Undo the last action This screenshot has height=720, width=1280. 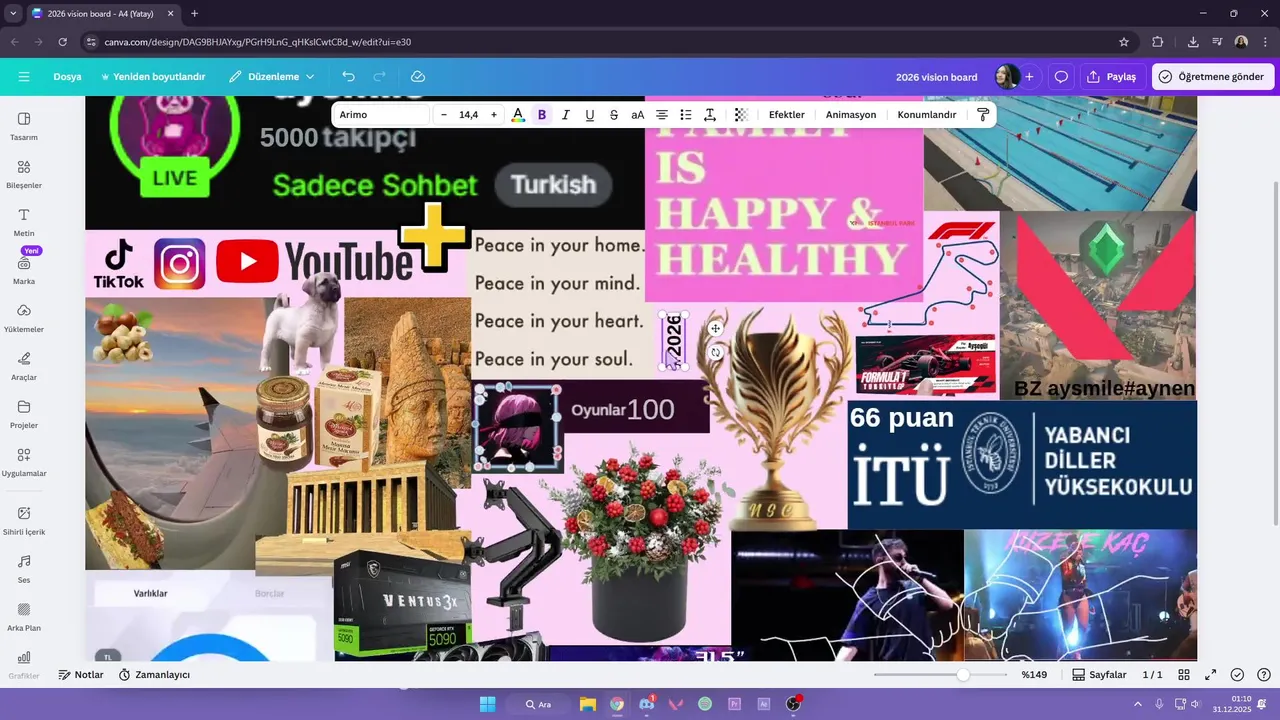pyautogui.click(x=348, y=77)
